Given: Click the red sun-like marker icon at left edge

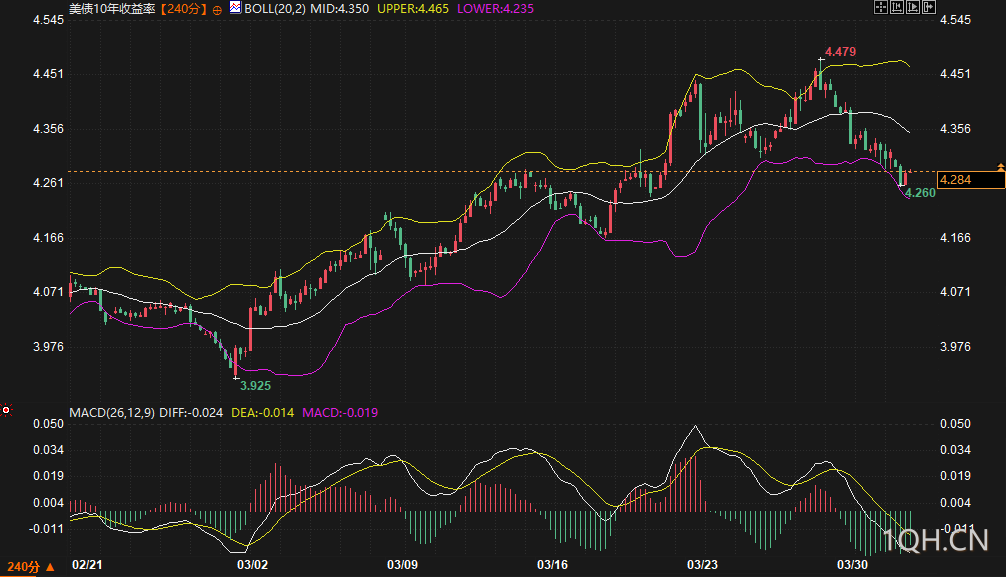Looking at the screenshot, I should pos(6,410).
